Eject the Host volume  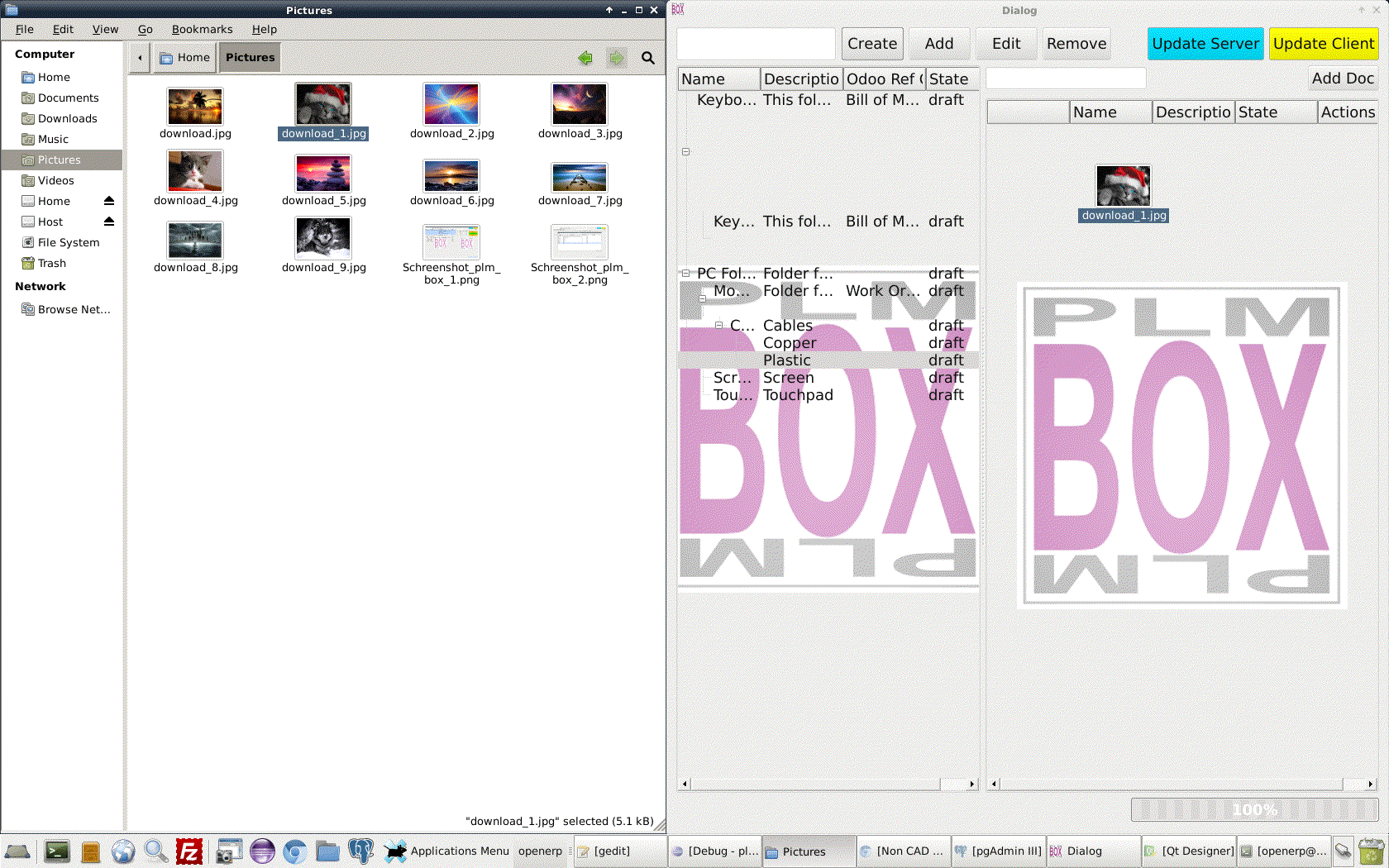(x=108, y=222)
